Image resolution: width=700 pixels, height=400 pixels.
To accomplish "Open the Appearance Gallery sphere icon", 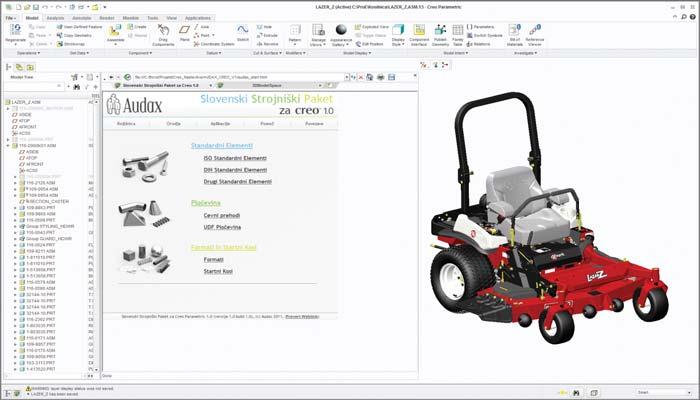I will click(341, 30).
